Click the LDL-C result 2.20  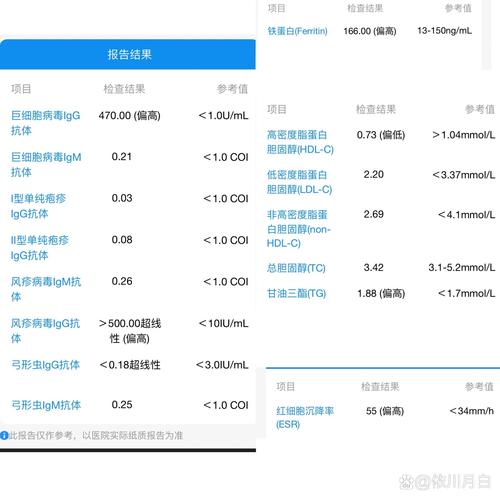pyautogui.click(x=374, y=174)
